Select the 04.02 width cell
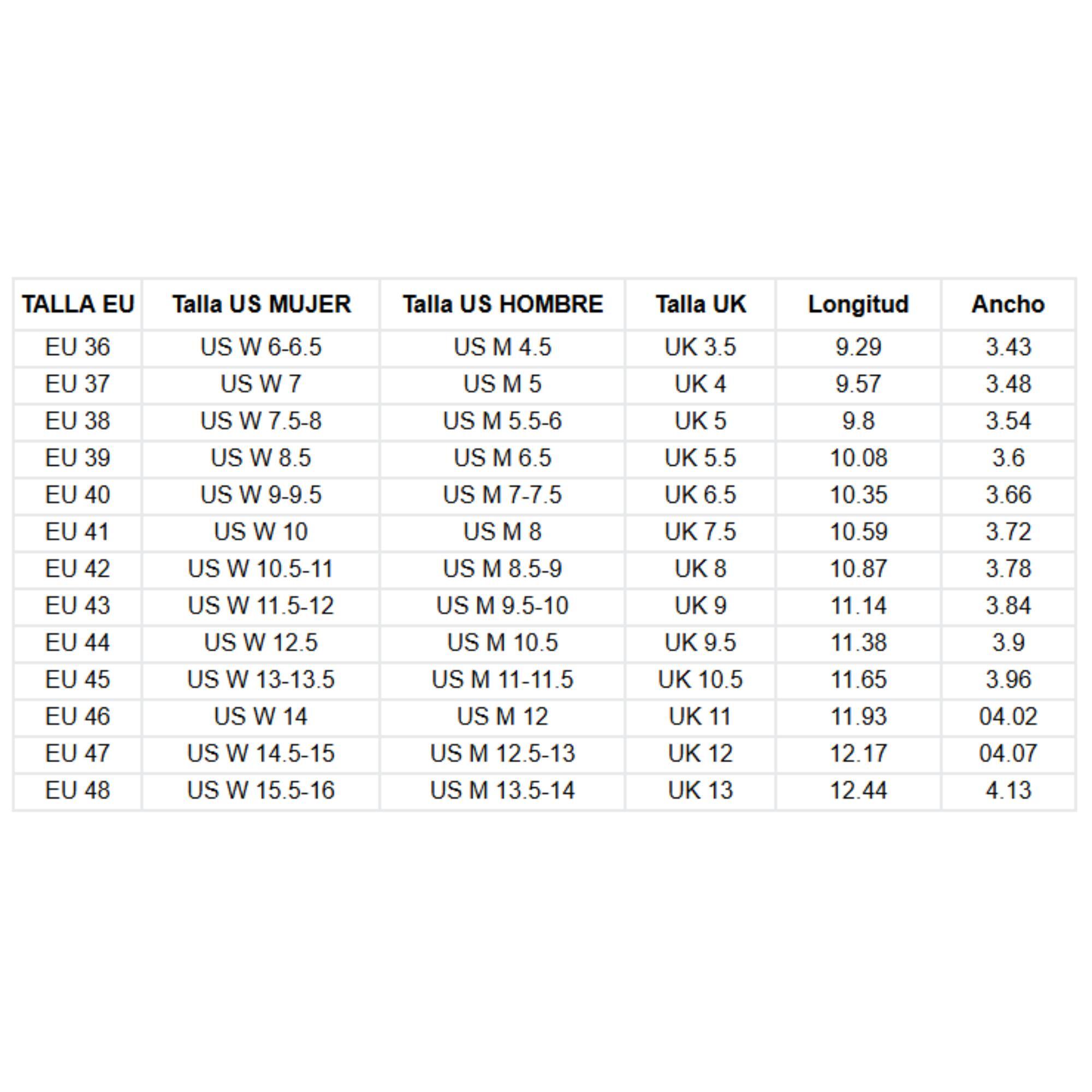The height and width of the screenshot is (1092, 1092). 1008,717
